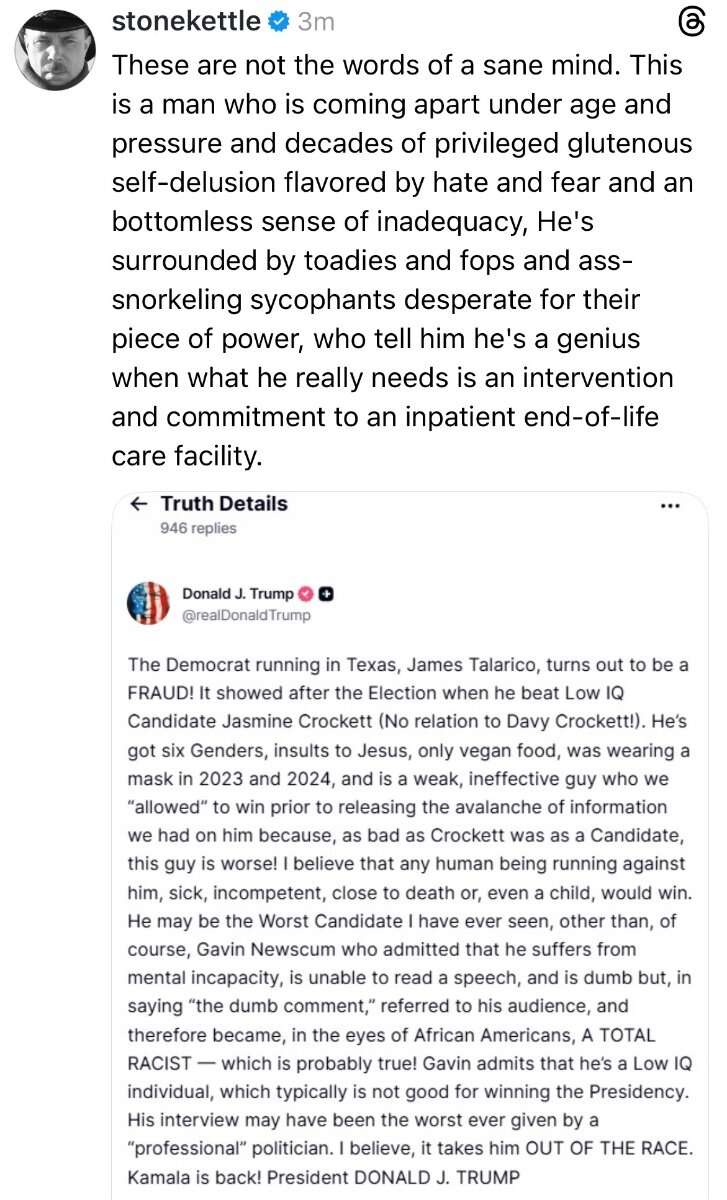Image resolution: width=727 pixels, height=1200 pixels.
Task: Open the three-dot more options menu
Action: pyautogui.click(x=671, y=505)
